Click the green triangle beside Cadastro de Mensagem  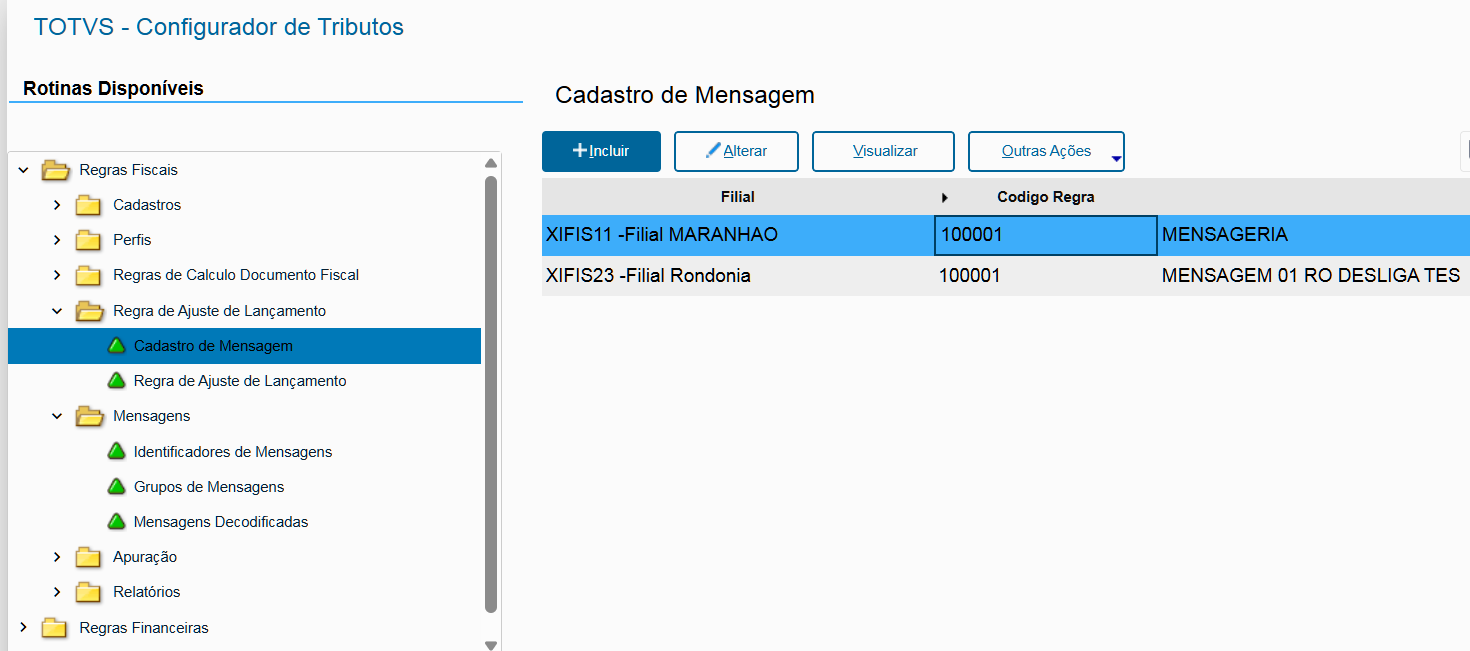(117, 346)
